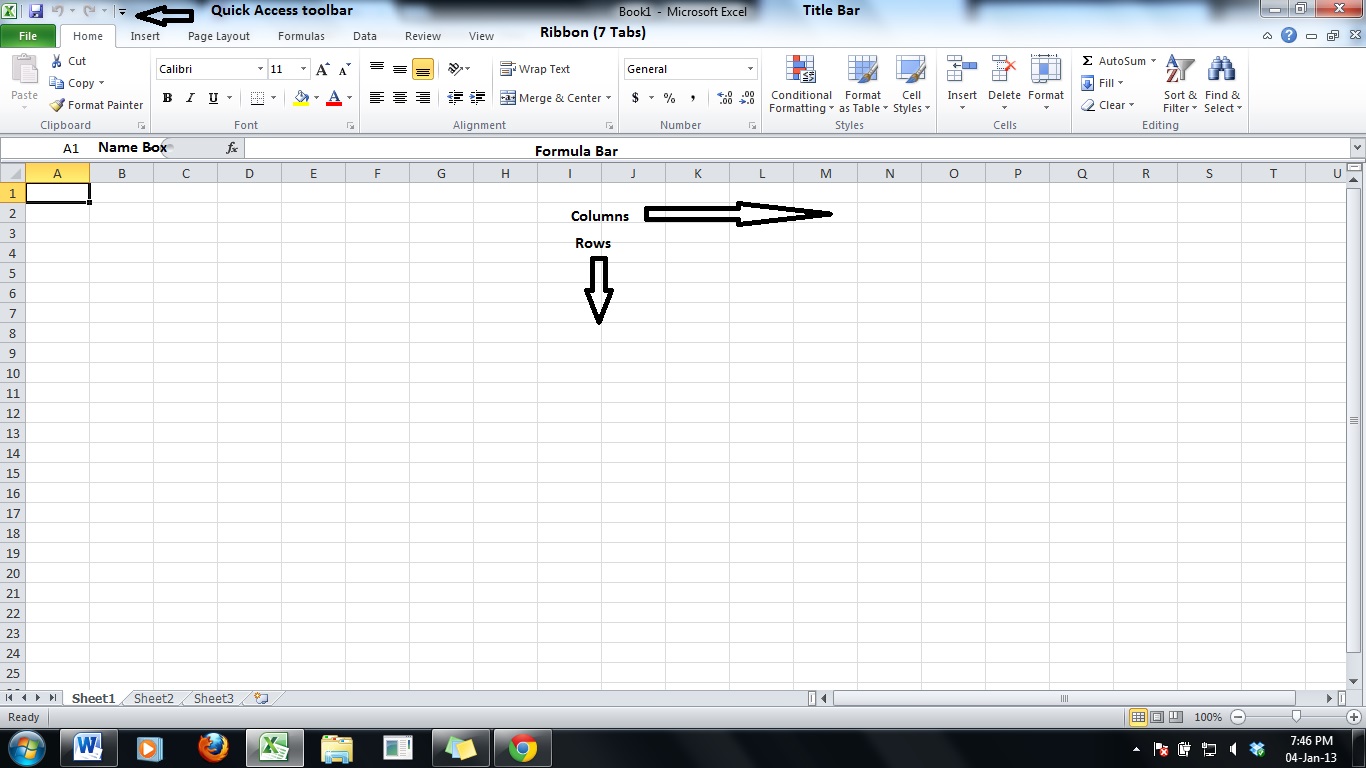Screen dimensions: 1366x768
Task: Click the AutoSum sigma icon
Action: point(1088,61)
